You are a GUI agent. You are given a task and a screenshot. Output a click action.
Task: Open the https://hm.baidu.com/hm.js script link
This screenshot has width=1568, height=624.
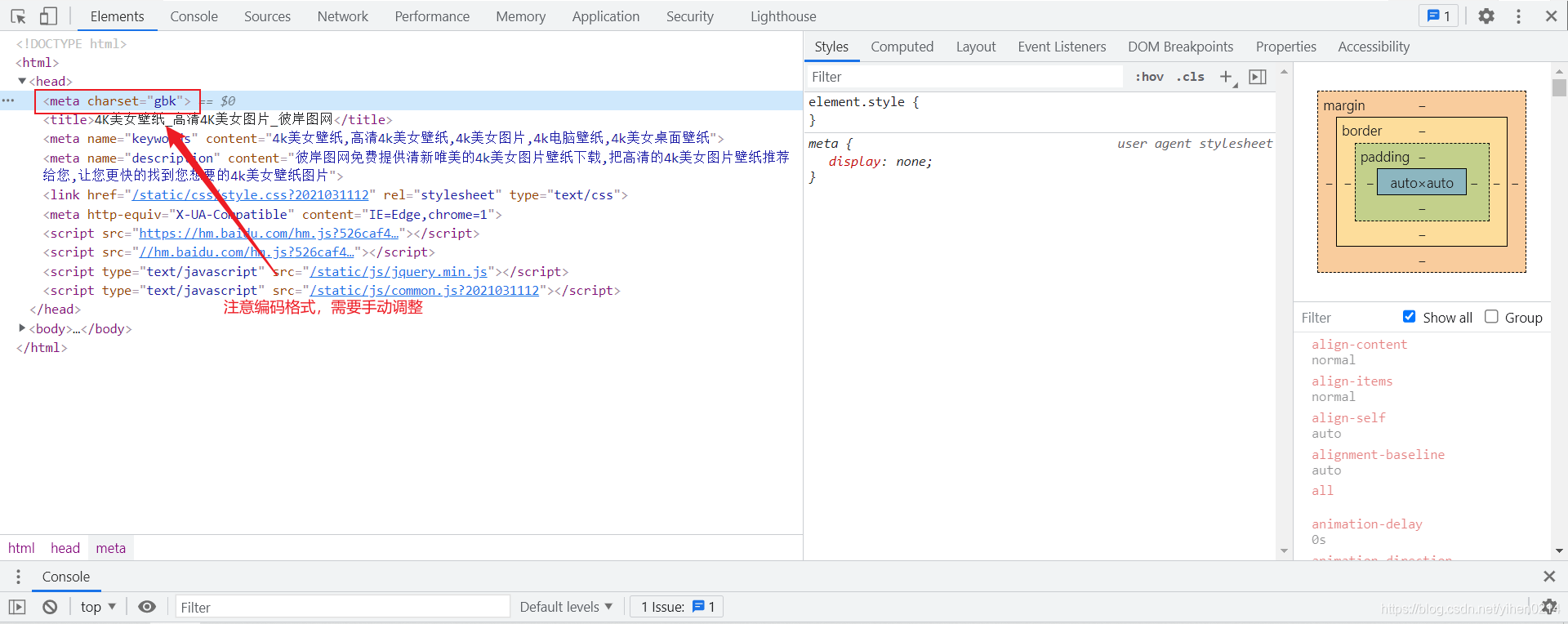point(269,234)
